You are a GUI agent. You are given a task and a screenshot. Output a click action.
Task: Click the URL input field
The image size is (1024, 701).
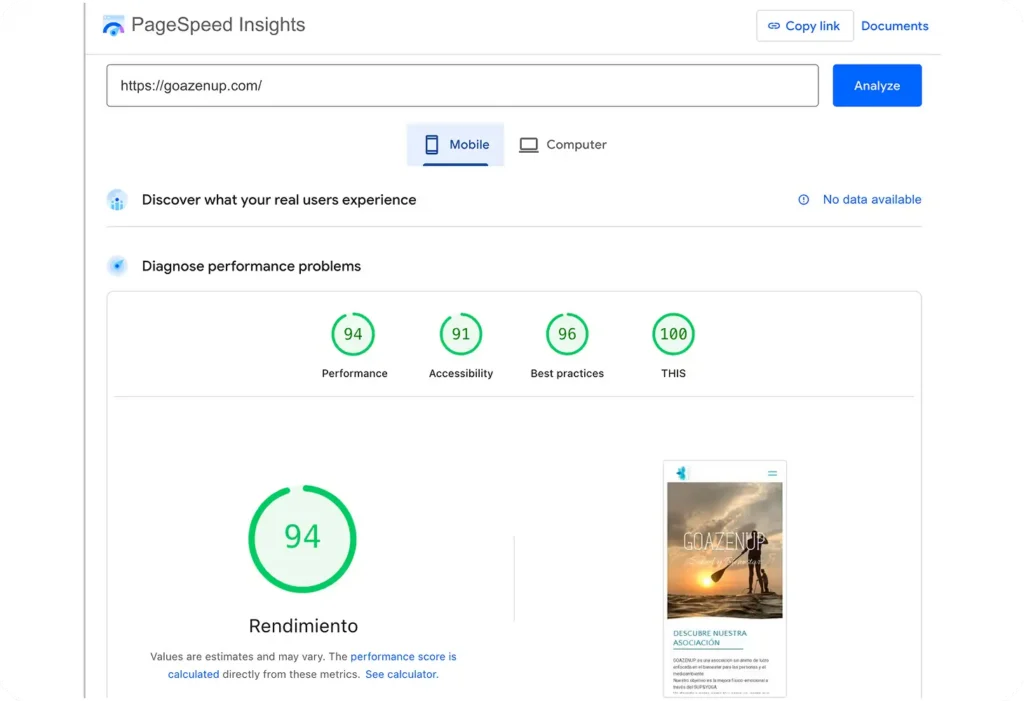(x=462, y=86)
